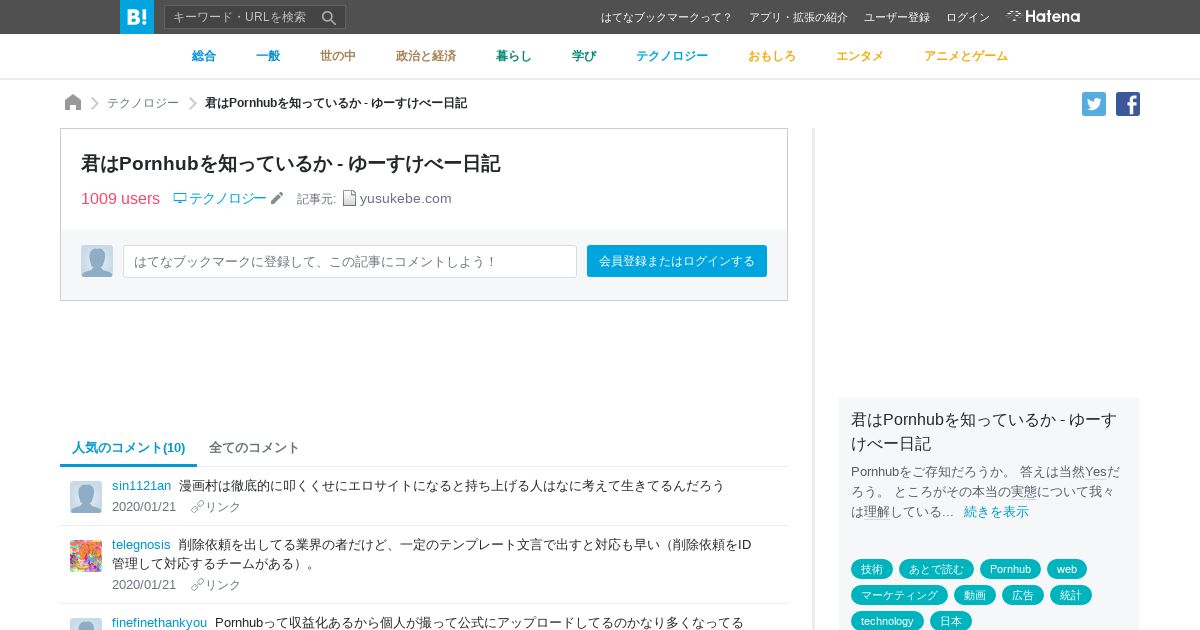
Task: Click the yusukebe.com document icon
Action: (349, 198)
